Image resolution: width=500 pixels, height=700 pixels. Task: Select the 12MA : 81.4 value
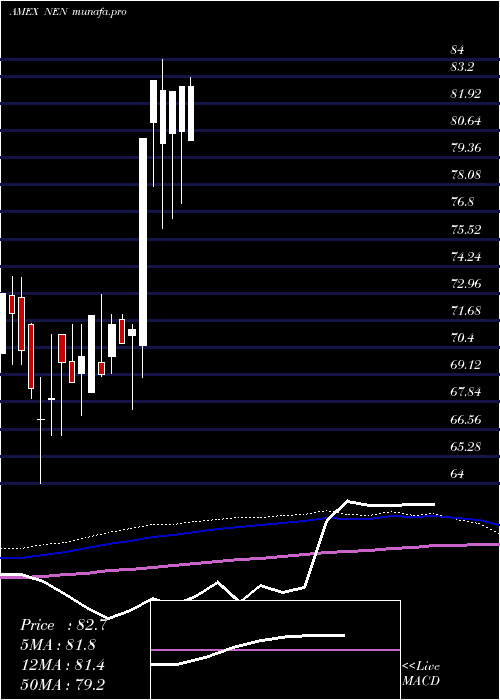pos(62,665)
